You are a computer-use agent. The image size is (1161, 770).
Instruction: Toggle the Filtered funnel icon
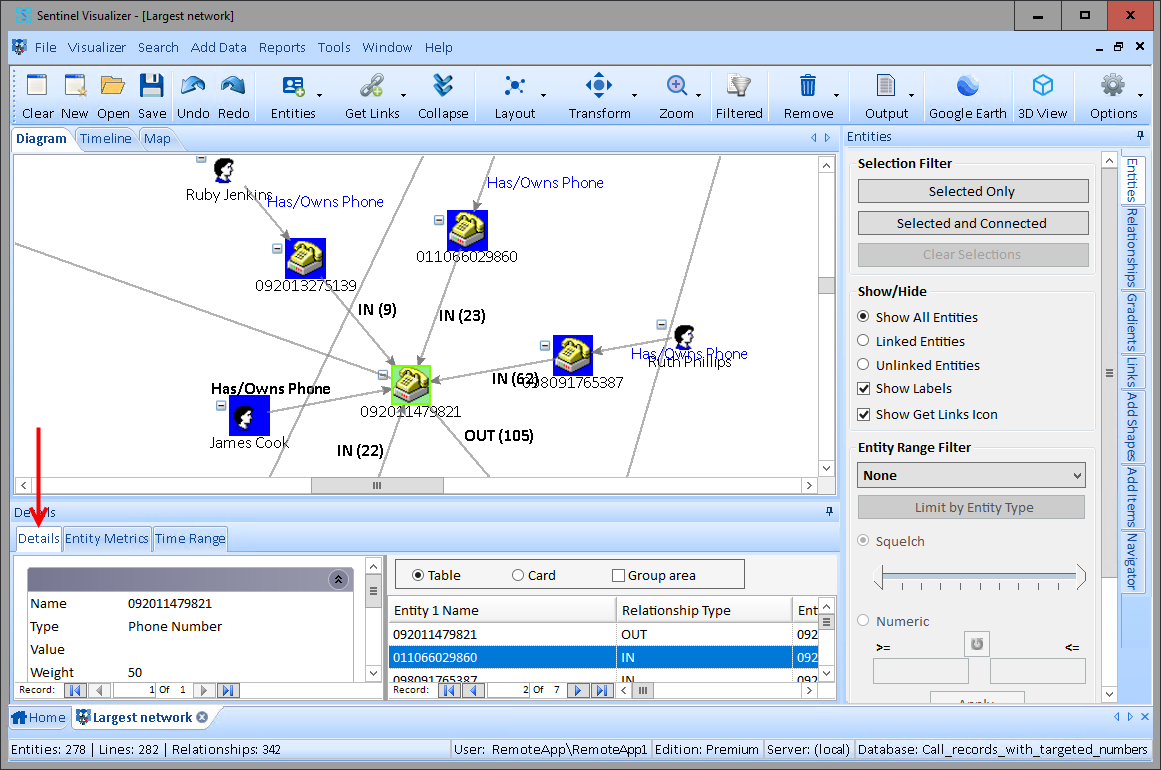coord(739,86)
